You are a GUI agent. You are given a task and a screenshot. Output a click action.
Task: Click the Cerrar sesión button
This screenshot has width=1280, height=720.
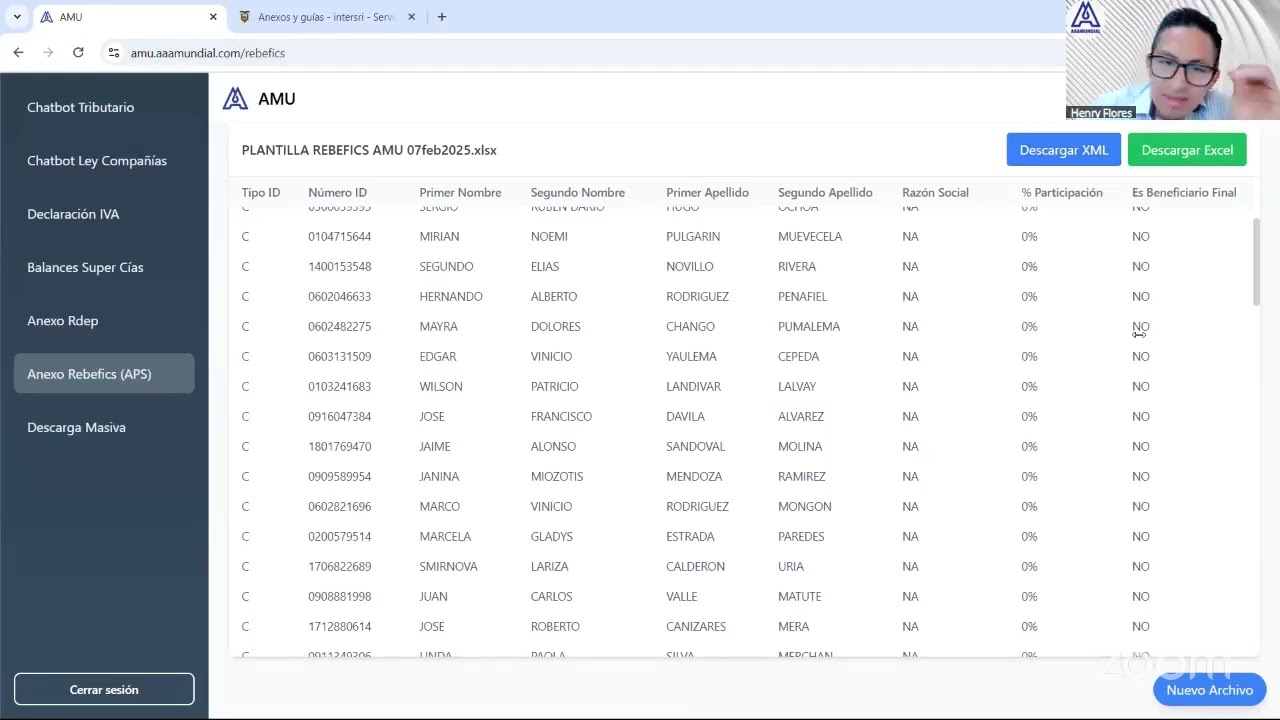click(104, 689)
